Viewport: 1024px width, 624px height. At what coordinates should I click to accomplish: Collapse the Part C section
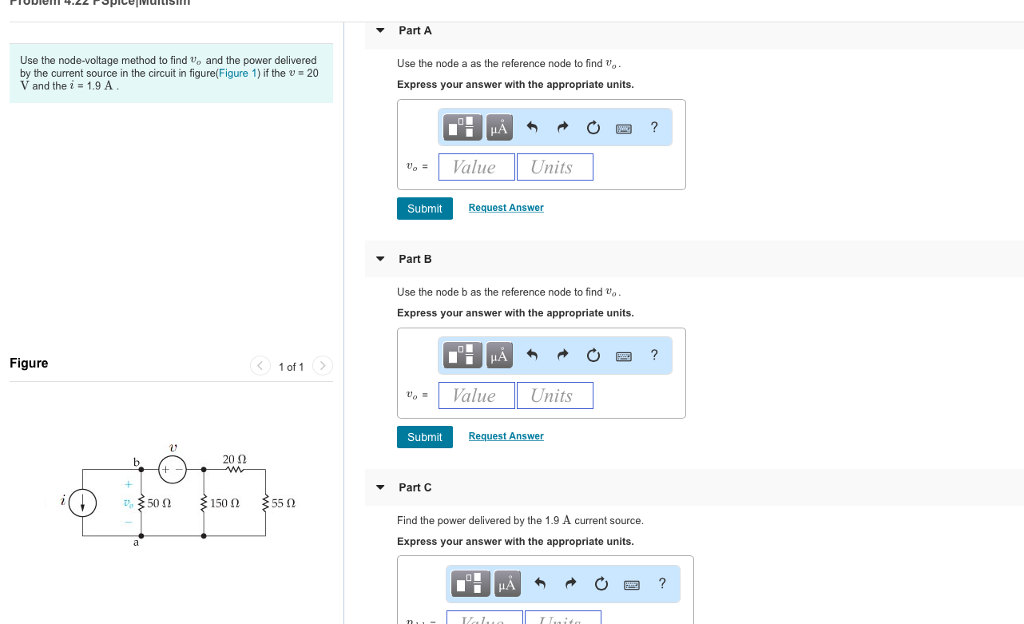(380, 487)
